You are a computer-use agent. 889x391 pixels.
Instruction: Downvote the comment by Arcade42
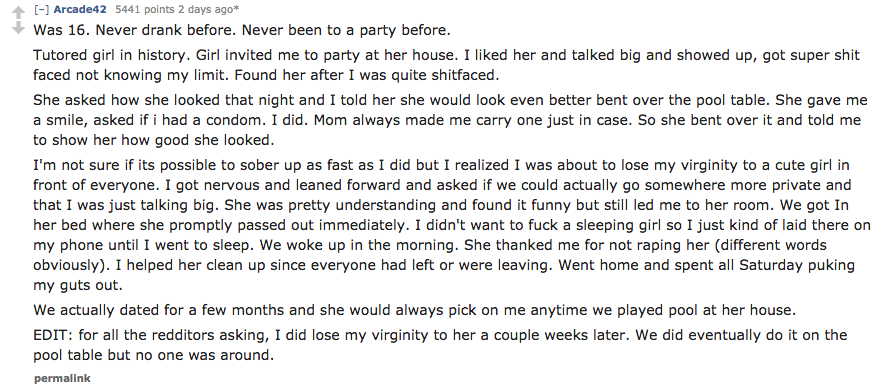tap(19, 27)
